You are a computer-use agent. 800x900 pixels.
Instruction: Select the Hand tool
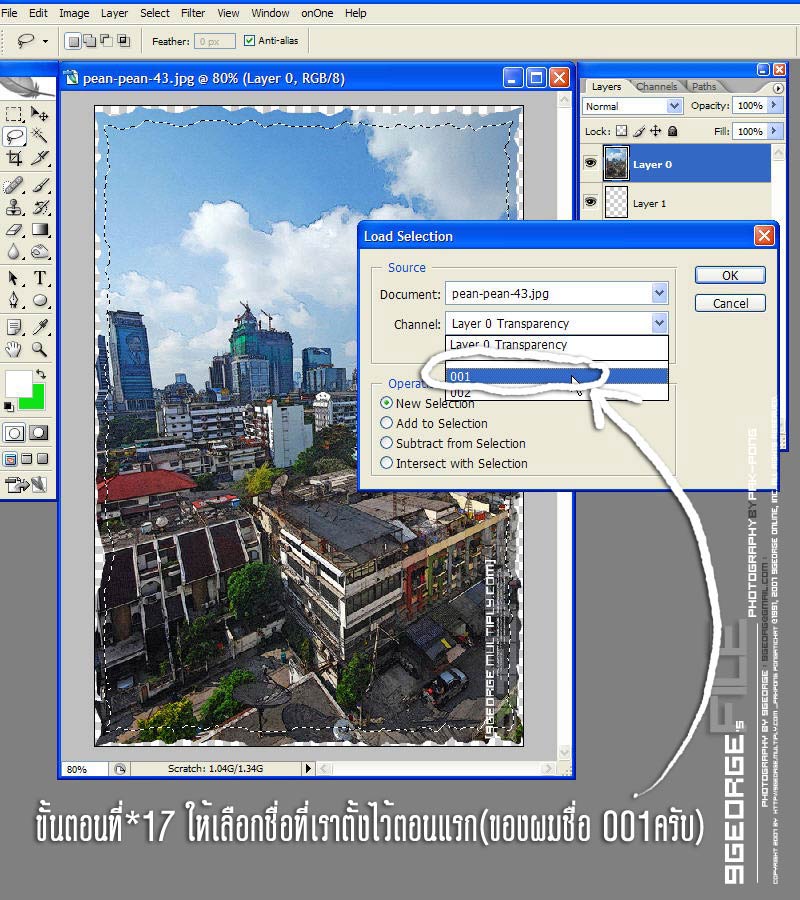(14, 349)
